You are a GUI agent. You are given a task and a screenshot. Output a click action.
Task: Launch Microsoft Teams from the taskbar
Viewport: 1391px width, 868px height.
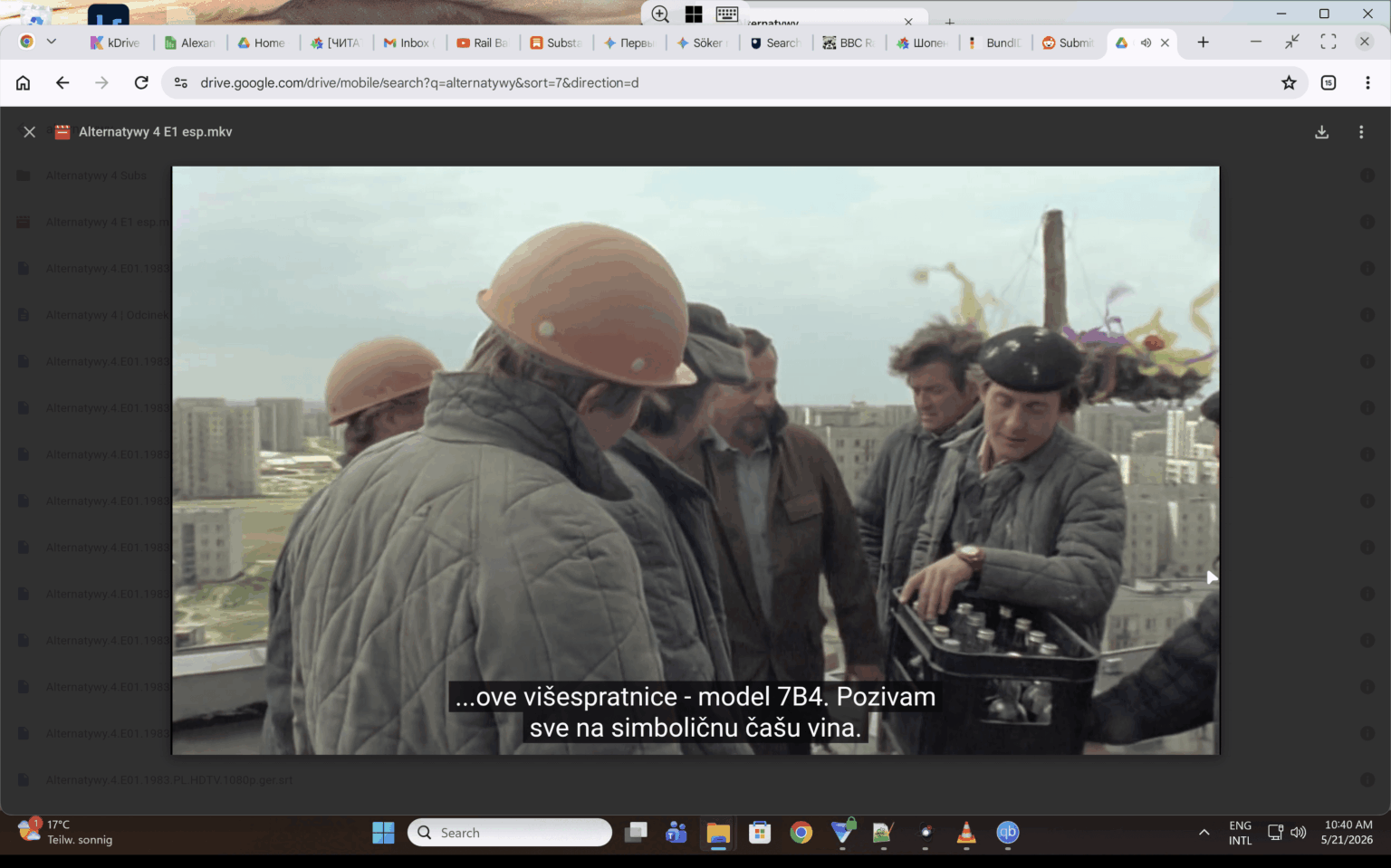pos(676,833)
